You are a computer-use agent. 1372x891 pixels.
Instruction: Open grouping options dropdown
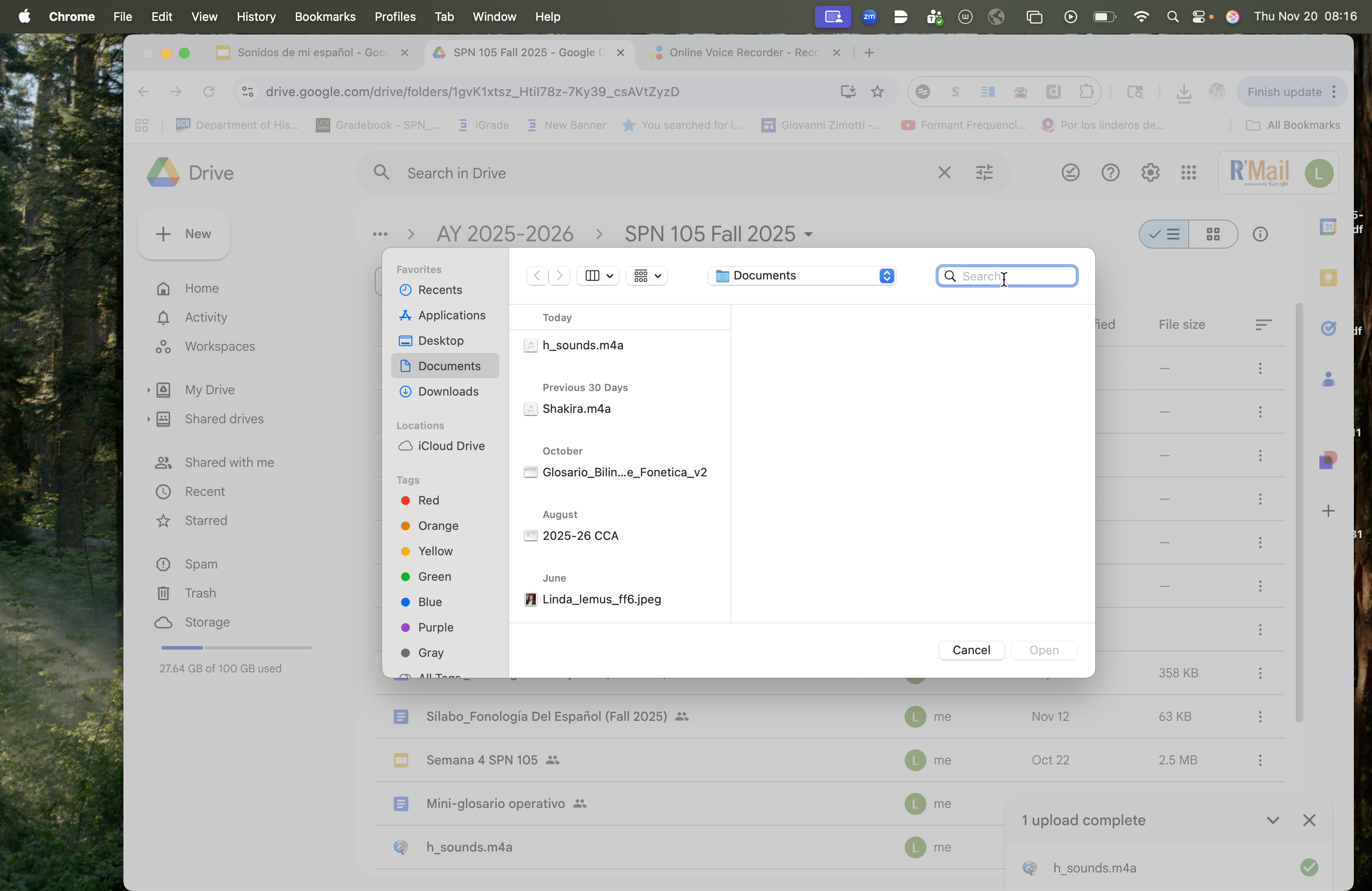[647, 275]
